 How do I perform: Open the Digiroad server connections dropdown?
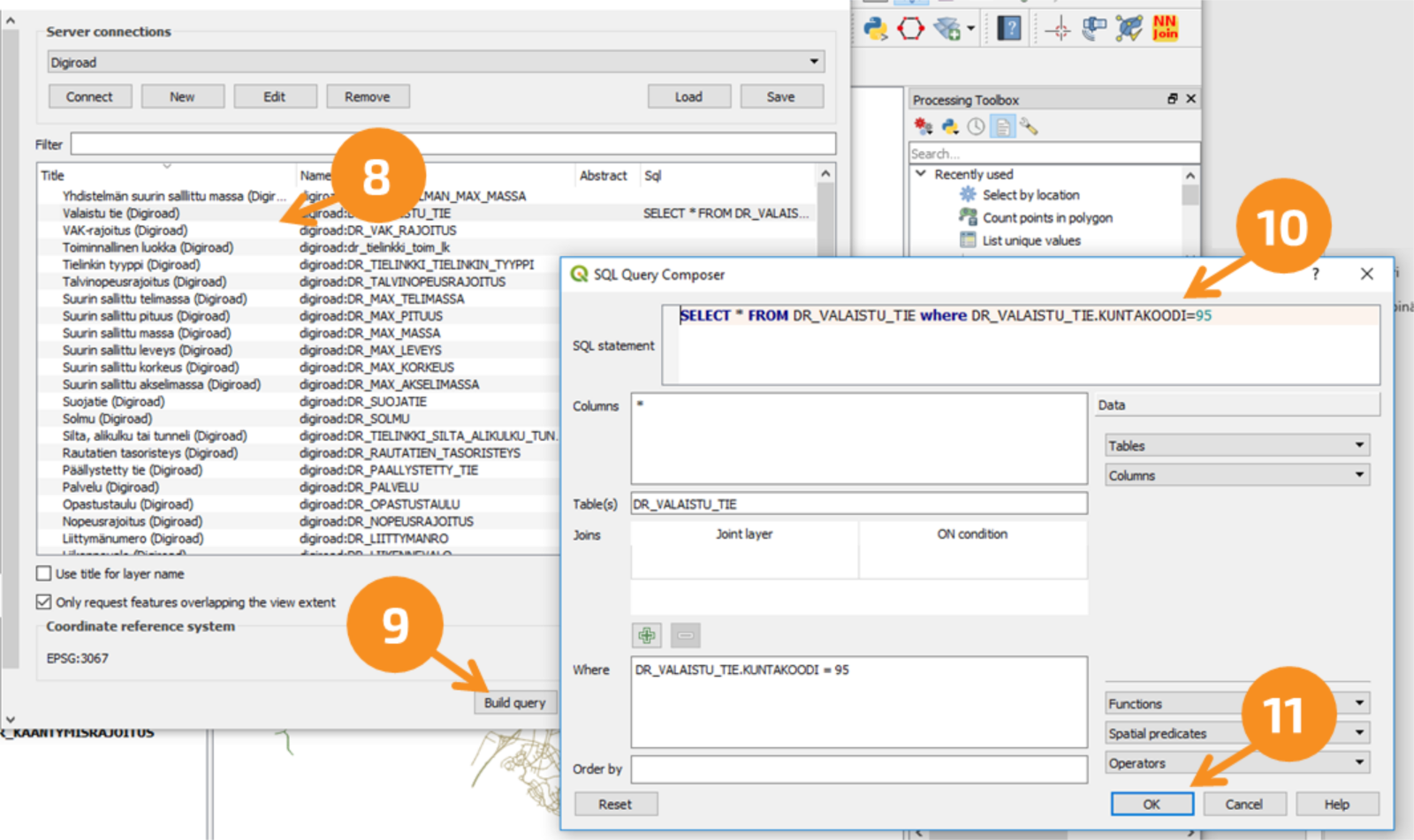[436, 62]
